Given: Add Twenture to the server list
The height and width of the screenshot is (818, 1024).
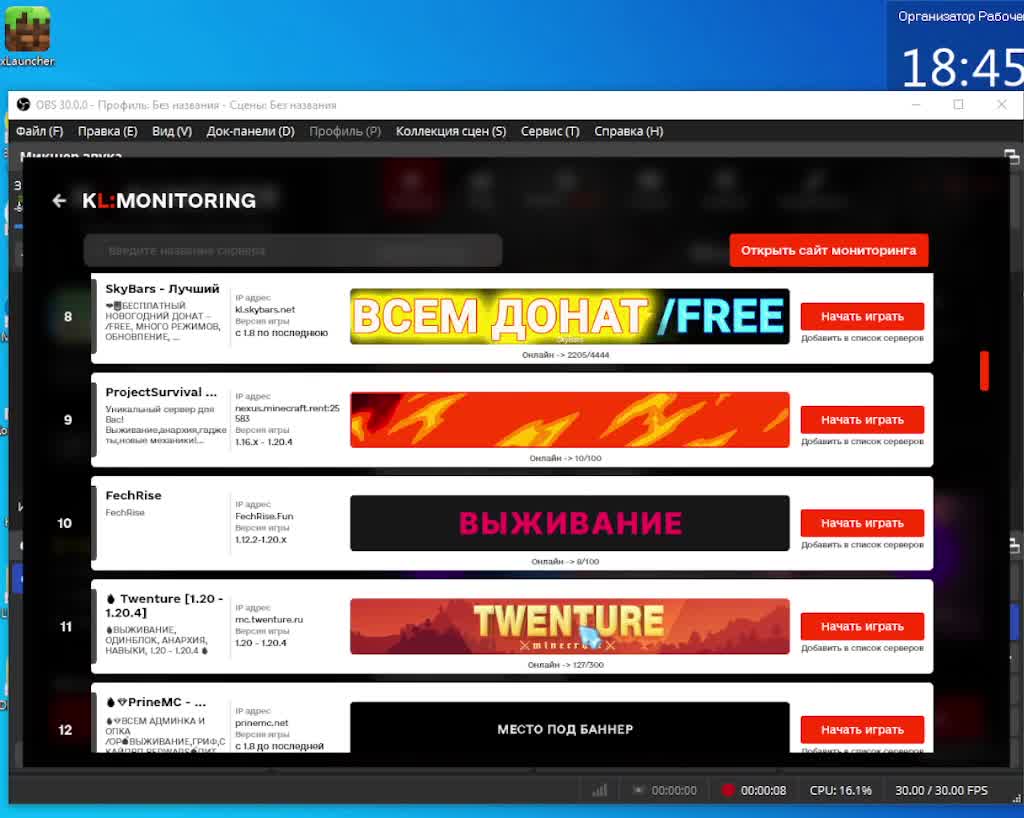Looking at the screenshot, I should tap(862, 648).
